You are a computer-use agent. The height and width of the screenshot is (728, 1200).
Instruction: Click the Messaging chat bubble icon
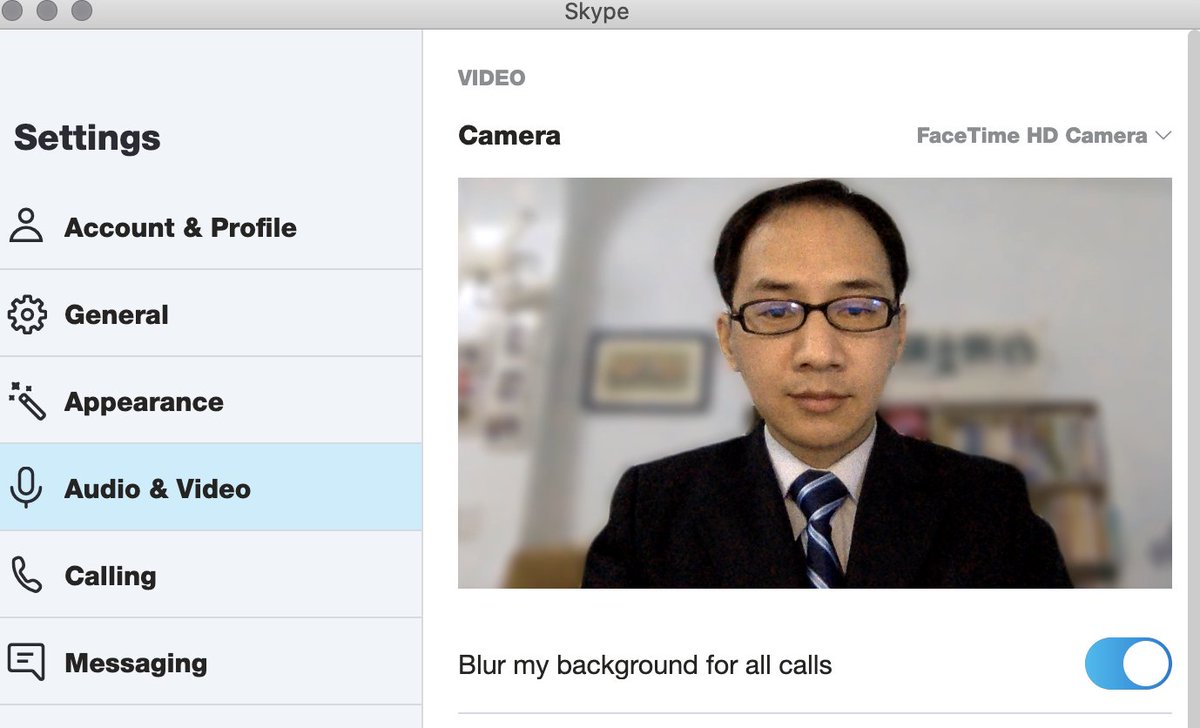tap(26, 662)
